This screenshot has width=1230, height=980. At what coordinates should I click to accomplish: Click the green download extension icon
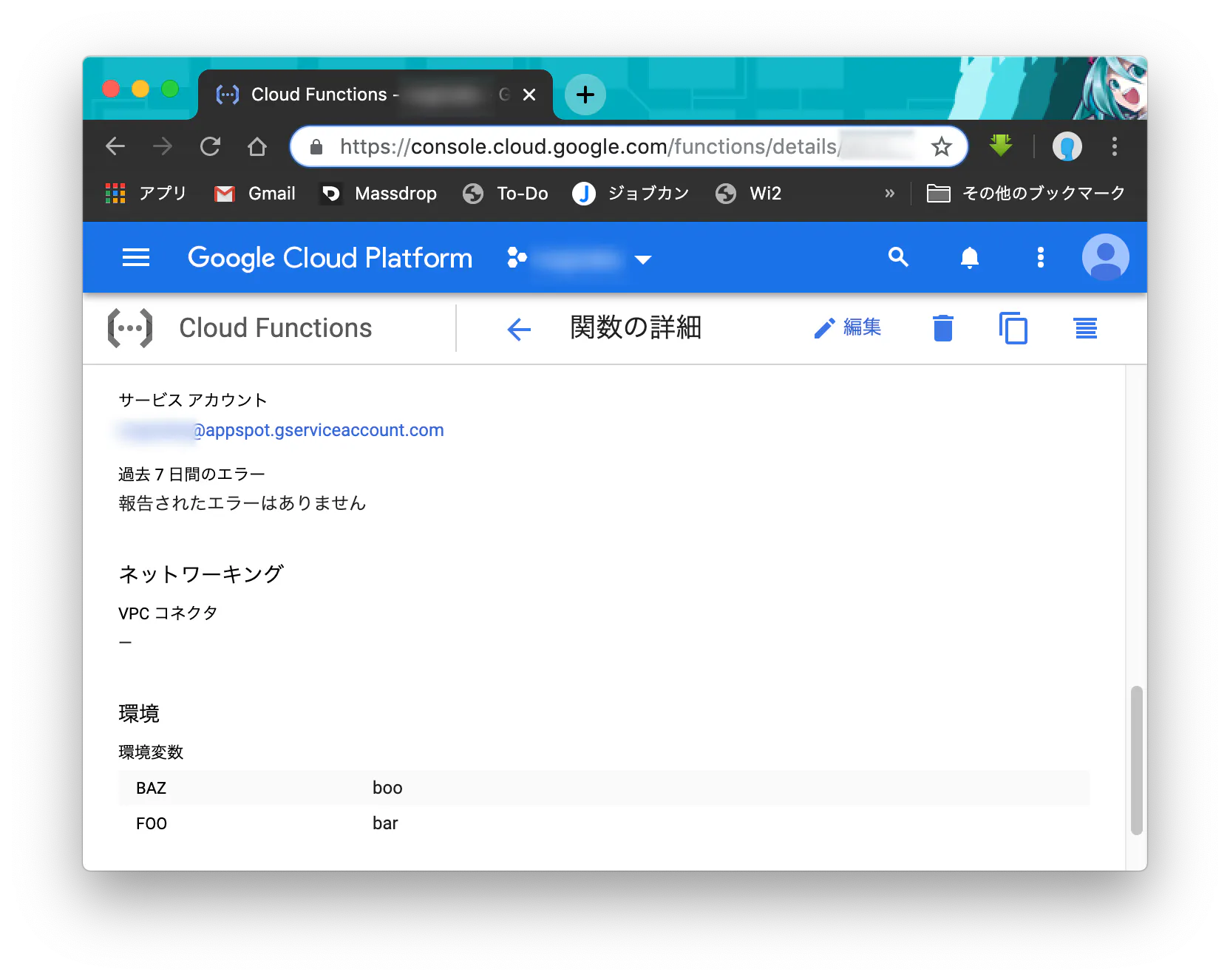point(999,146)
